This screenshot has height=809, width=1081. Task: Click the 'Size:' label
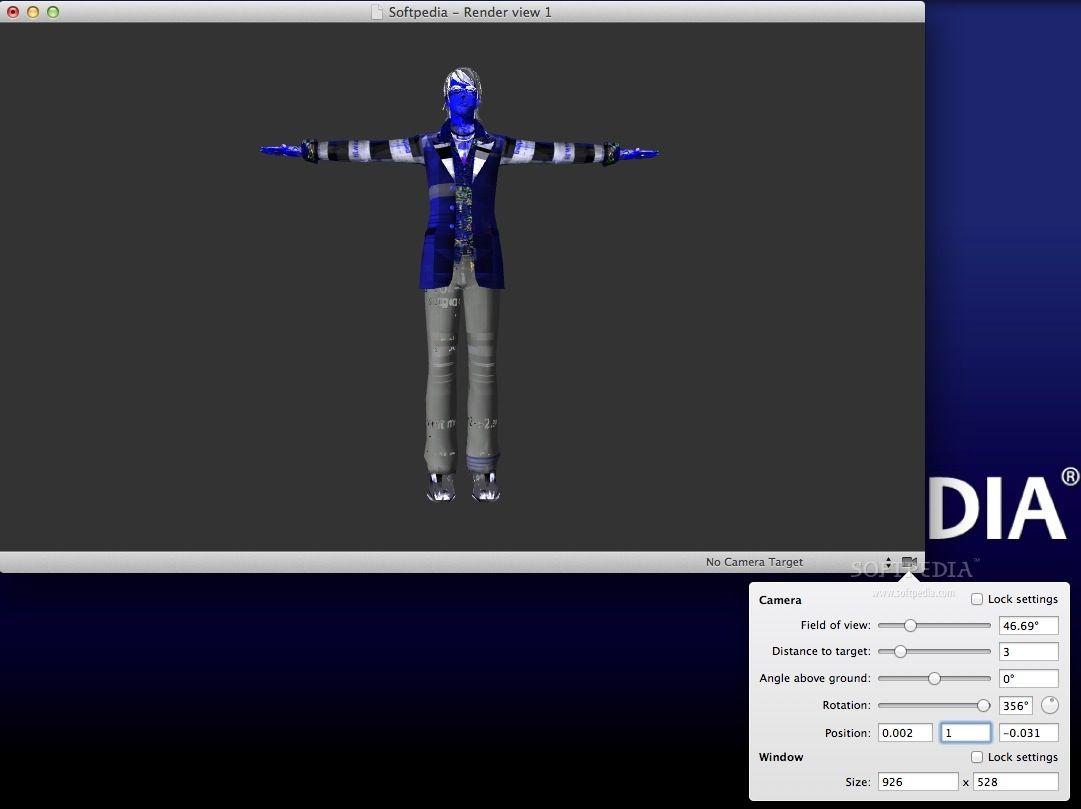tap(858, 781)
